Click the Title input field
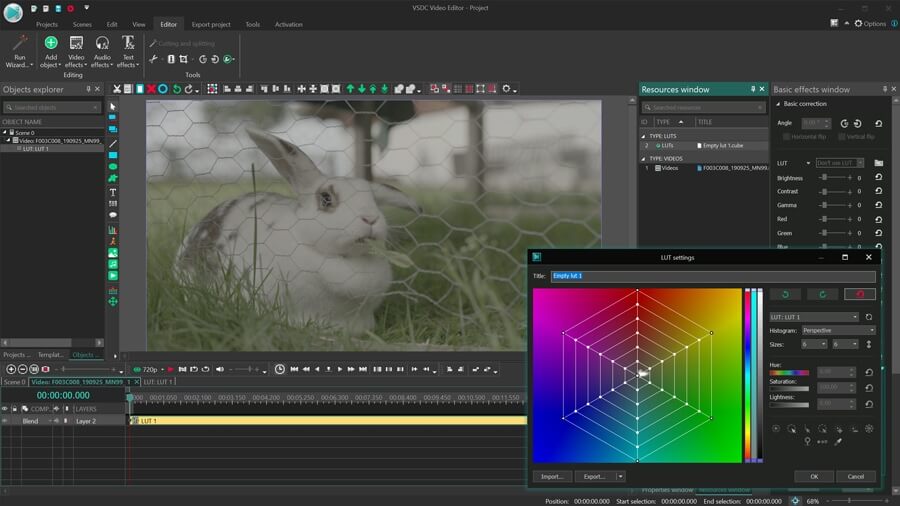This screenshot has height=506, width=900. tap(713, 276)
